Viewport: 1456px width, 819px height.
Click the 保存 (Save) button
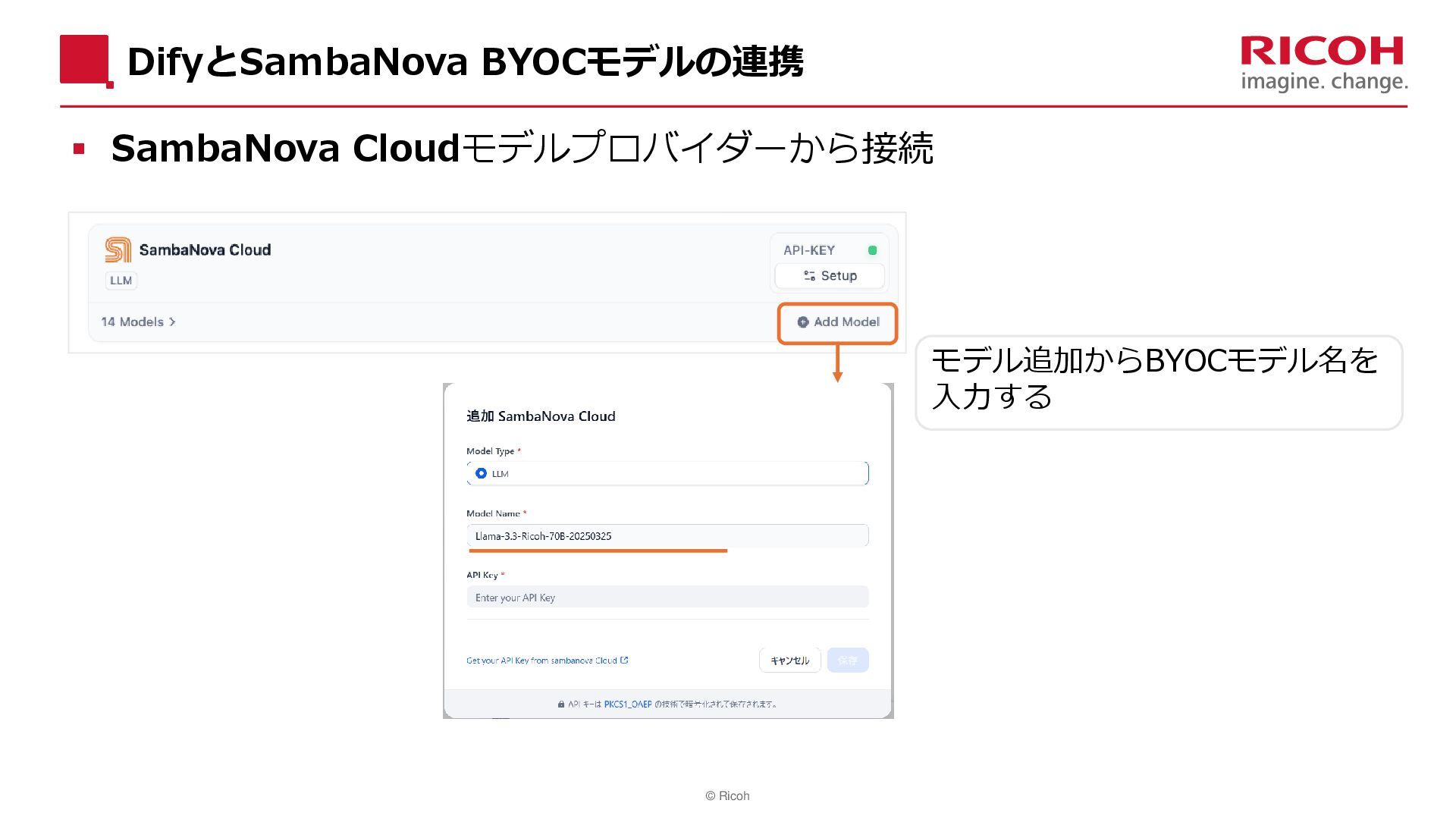click(848, 661)
